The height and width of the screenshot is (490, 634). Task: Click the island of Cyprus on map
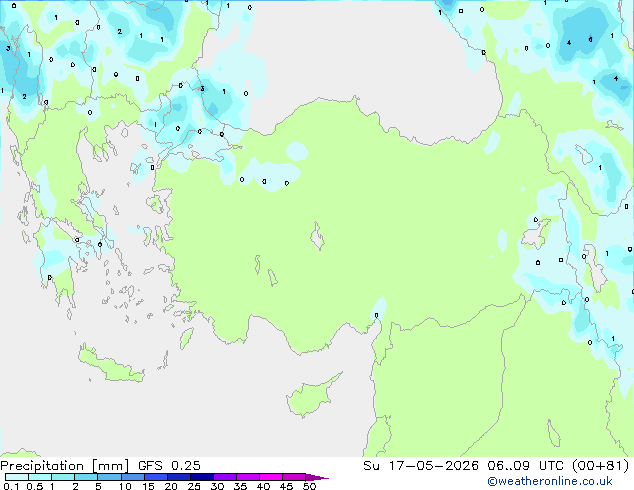[x=311, y=397]
